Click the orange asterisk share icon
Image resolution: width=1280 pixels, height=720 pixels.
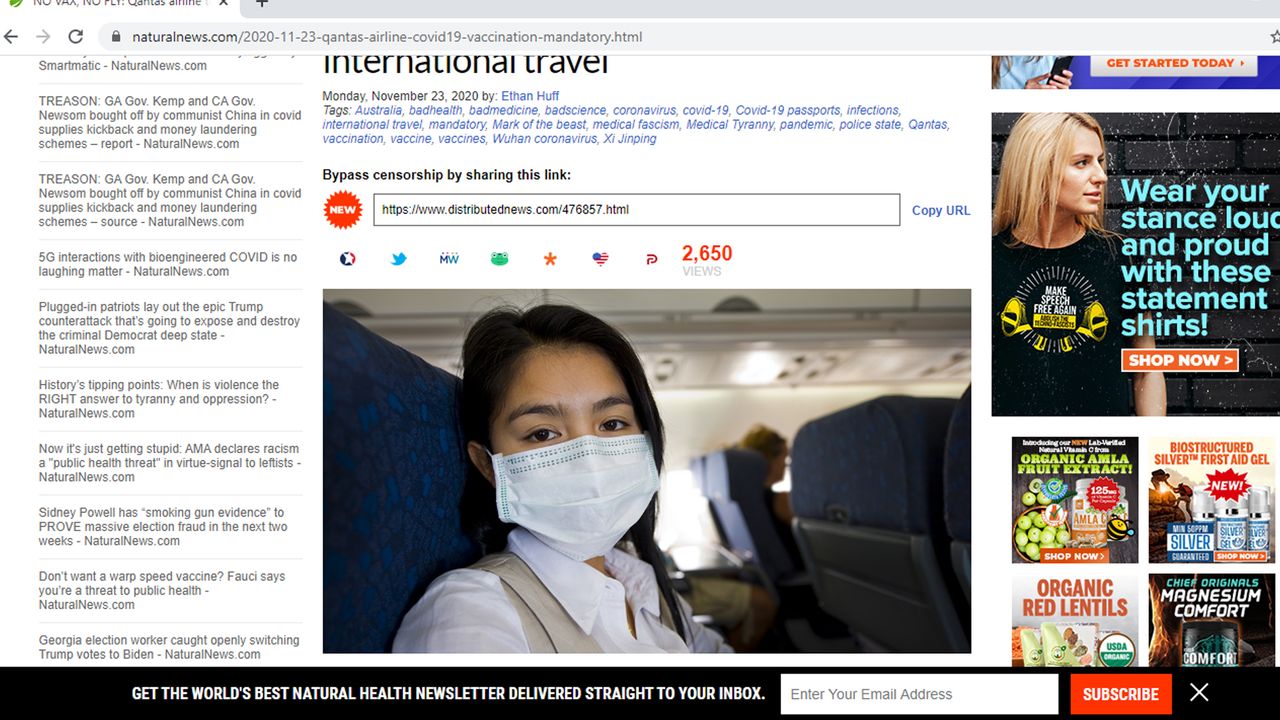coord(550,259)
